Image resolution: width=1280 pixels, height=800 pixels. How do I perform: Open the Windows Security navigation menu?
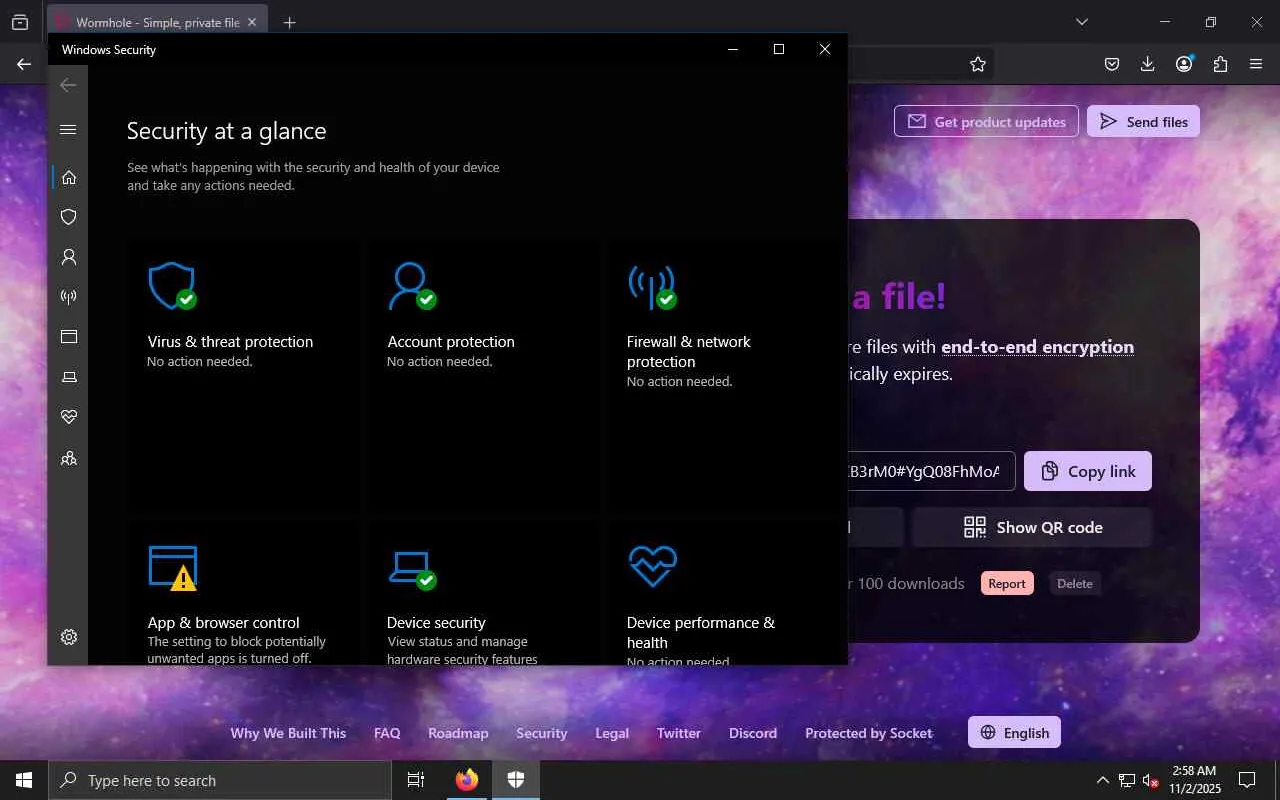pyautogui.click(x=68, y=130)
